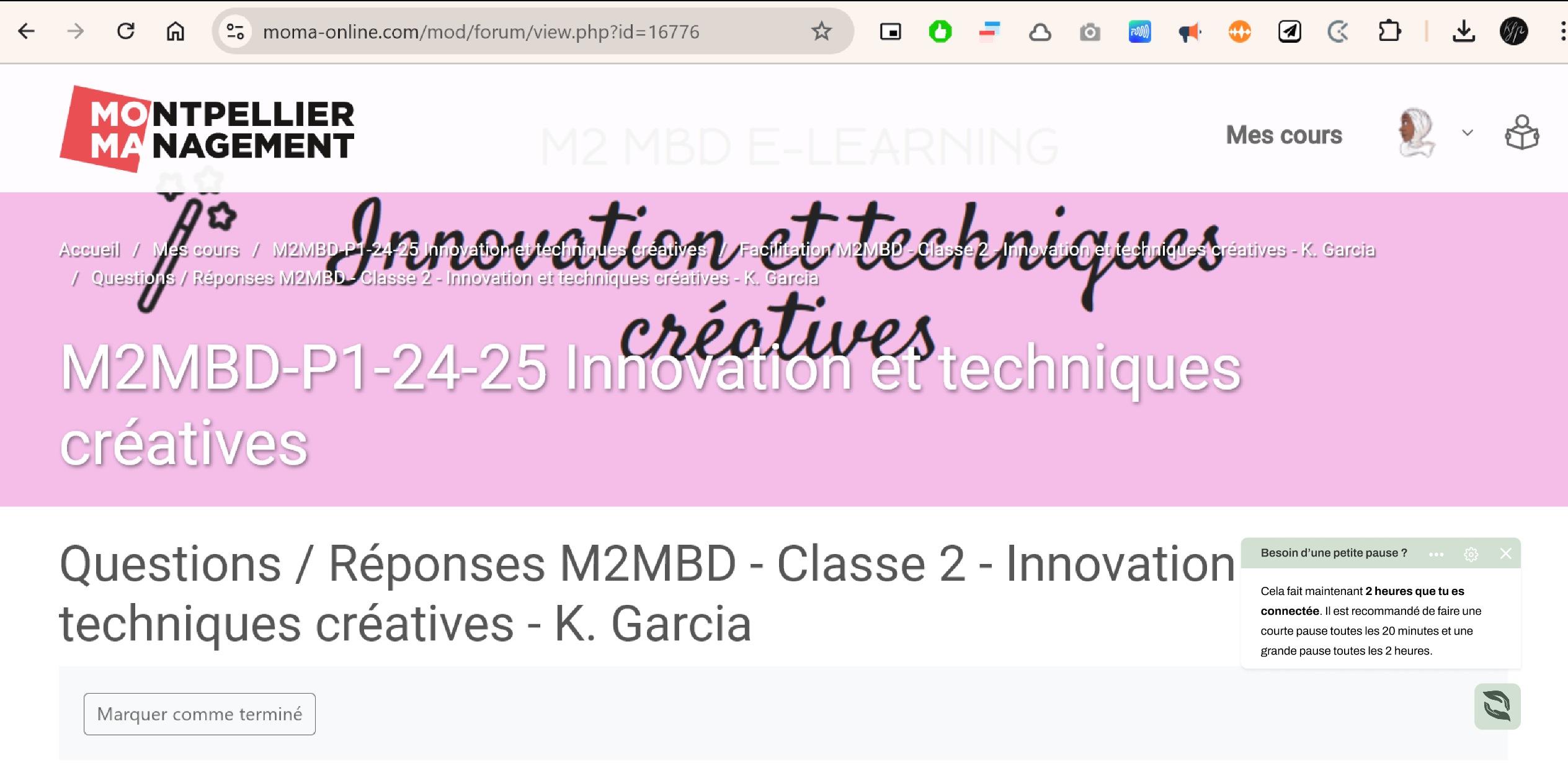Click the moma-online URL address field

coord(481,32)
